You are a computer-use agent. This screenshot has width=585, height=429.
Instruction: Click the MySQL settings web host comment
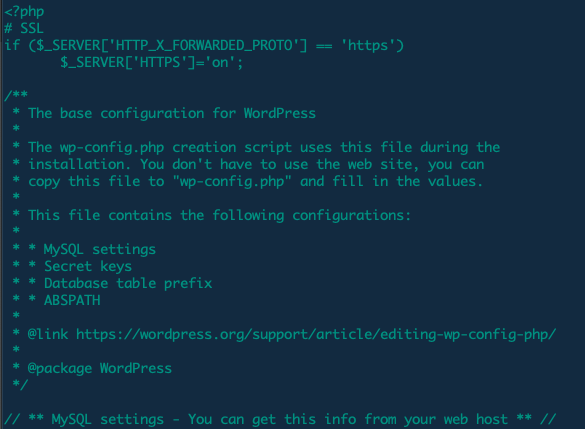point(280,419)
